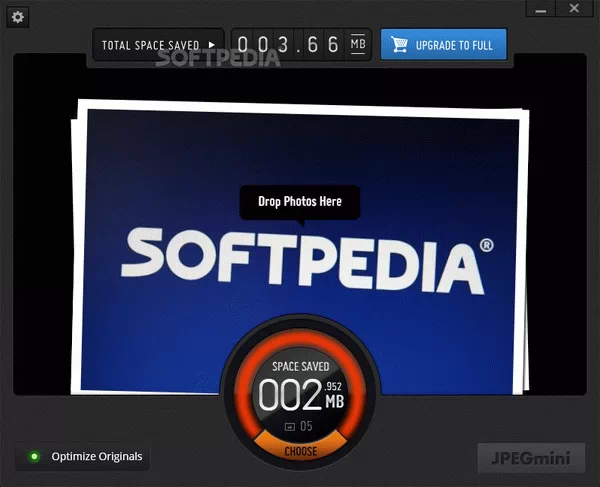
Task: Click the shopping cart icon
Action: point(399,45)
